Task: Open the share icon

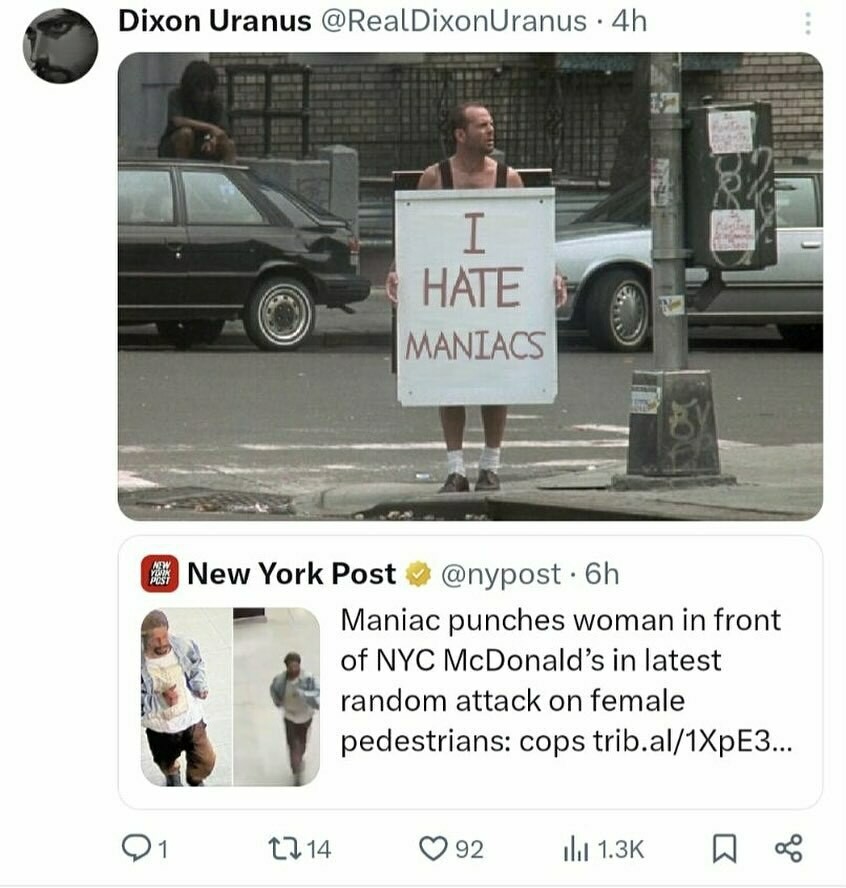Action: (788, 848)
